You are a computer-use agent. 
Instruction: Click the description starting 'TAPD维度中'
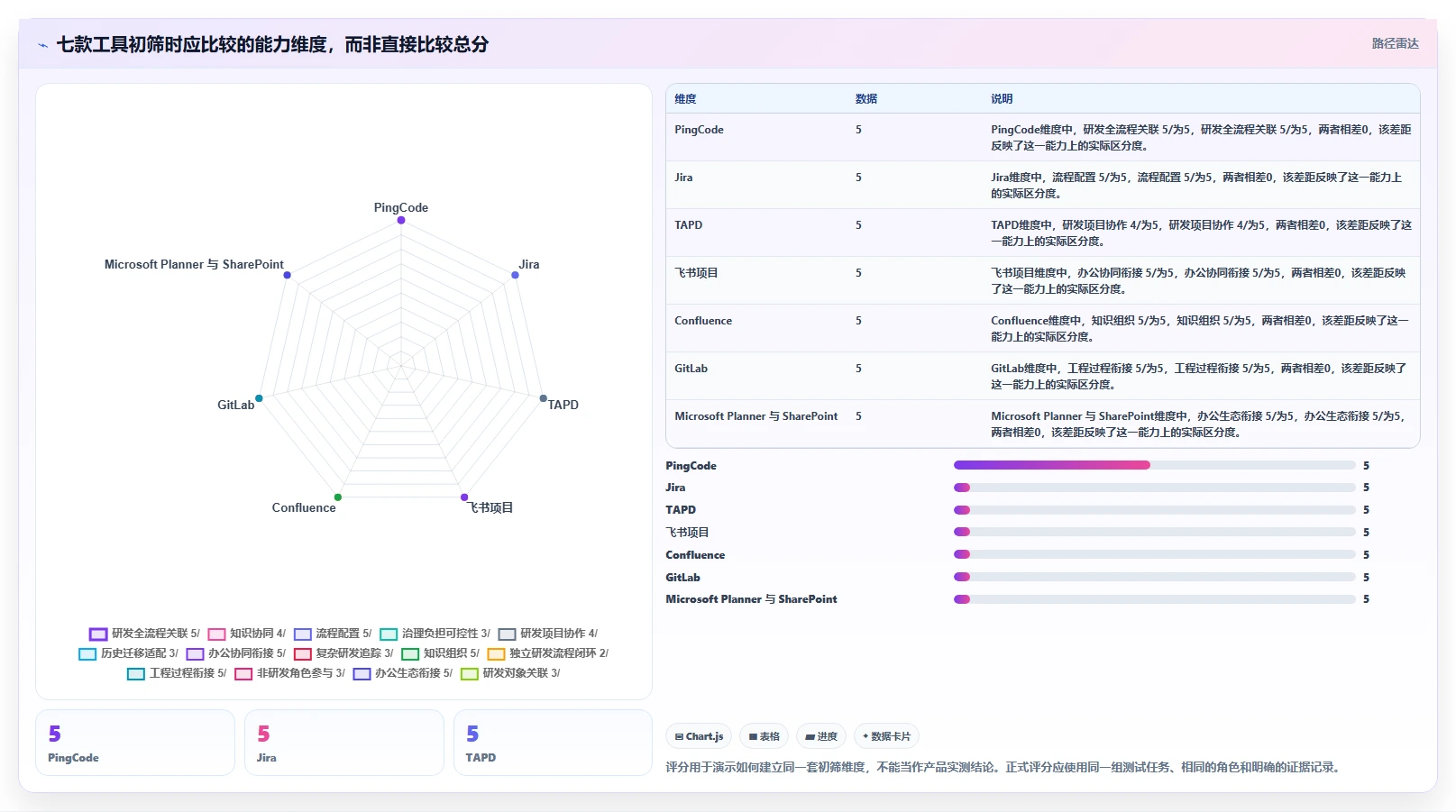[x=1201, y=233]
